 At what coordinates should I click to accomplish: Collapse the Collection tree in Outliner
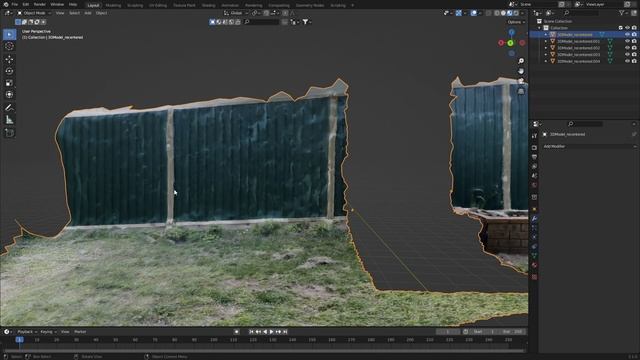(x=540, y=28)
